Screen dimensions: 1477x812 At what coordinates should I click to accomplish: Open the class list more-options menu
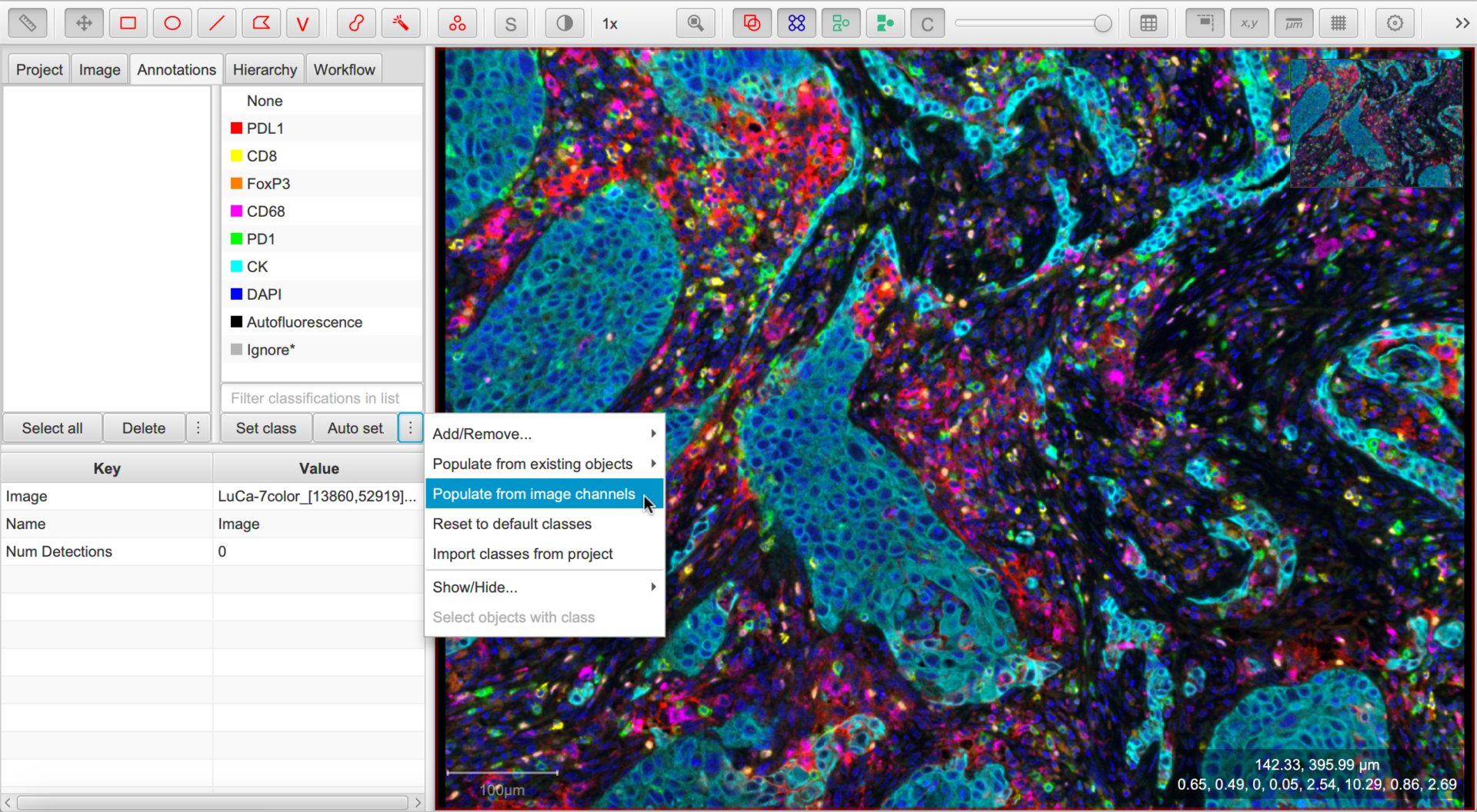411,428
